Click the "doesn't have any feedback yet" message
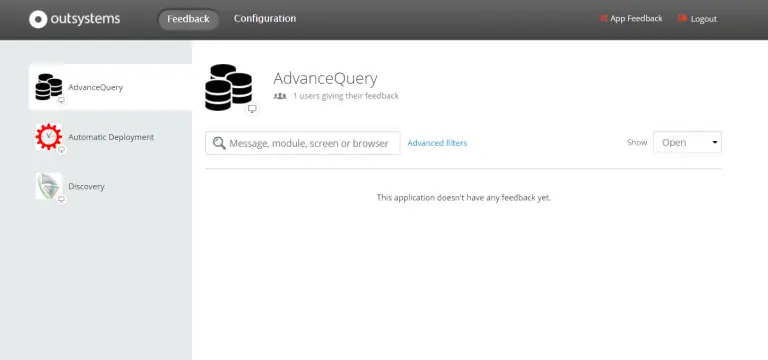Image resolution: width=768 pixels, height=360 pixels. (x=463, y=198)
